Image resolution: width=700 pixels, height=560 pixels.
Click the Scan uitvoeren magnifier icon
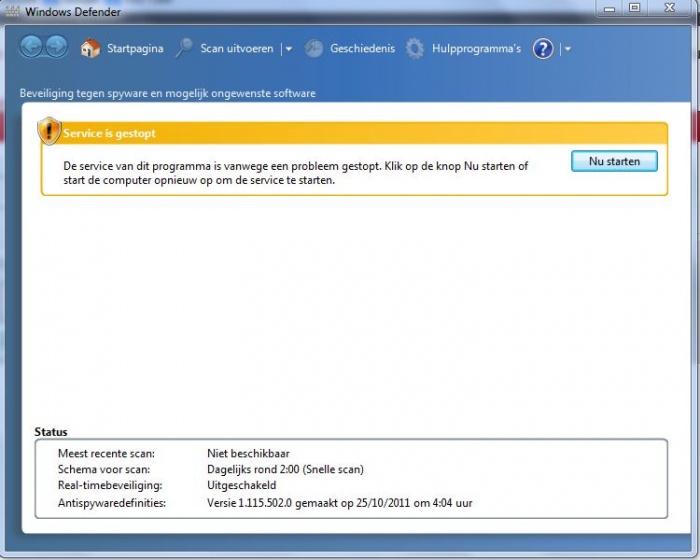(x=184, y=48)
